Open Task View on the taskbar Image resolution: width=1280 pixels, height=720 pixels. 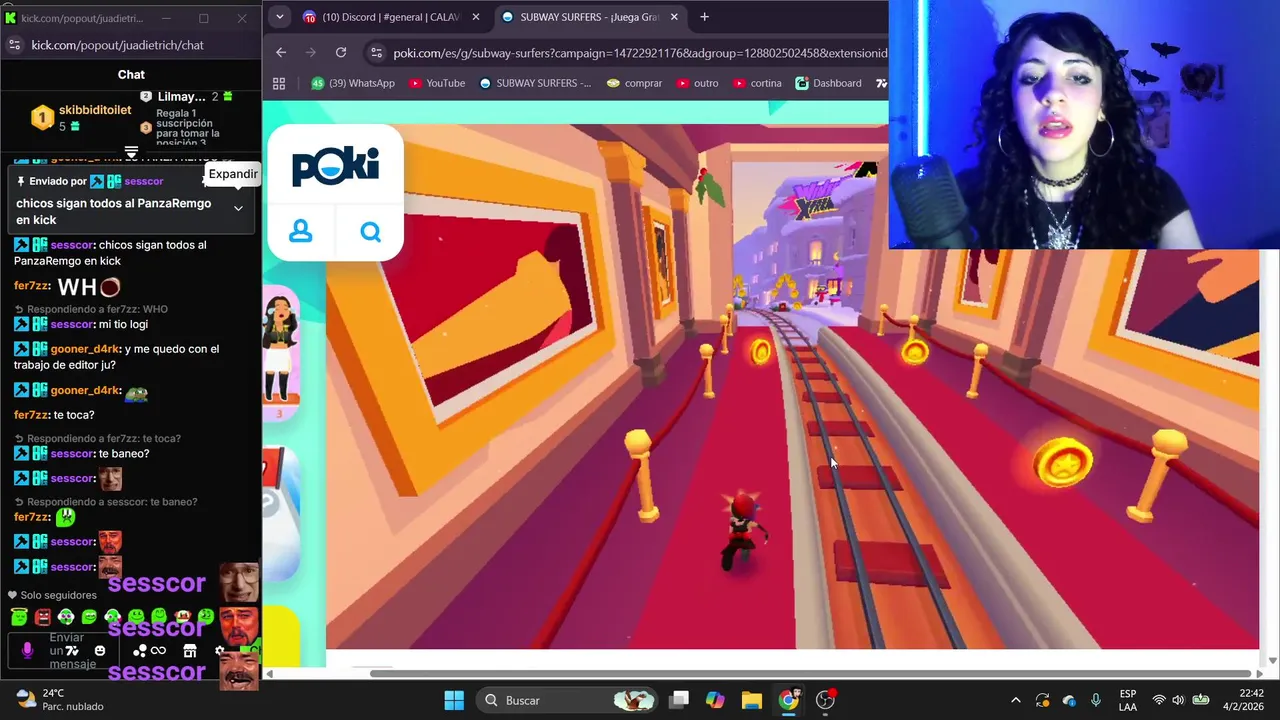[x=679, y=700]
